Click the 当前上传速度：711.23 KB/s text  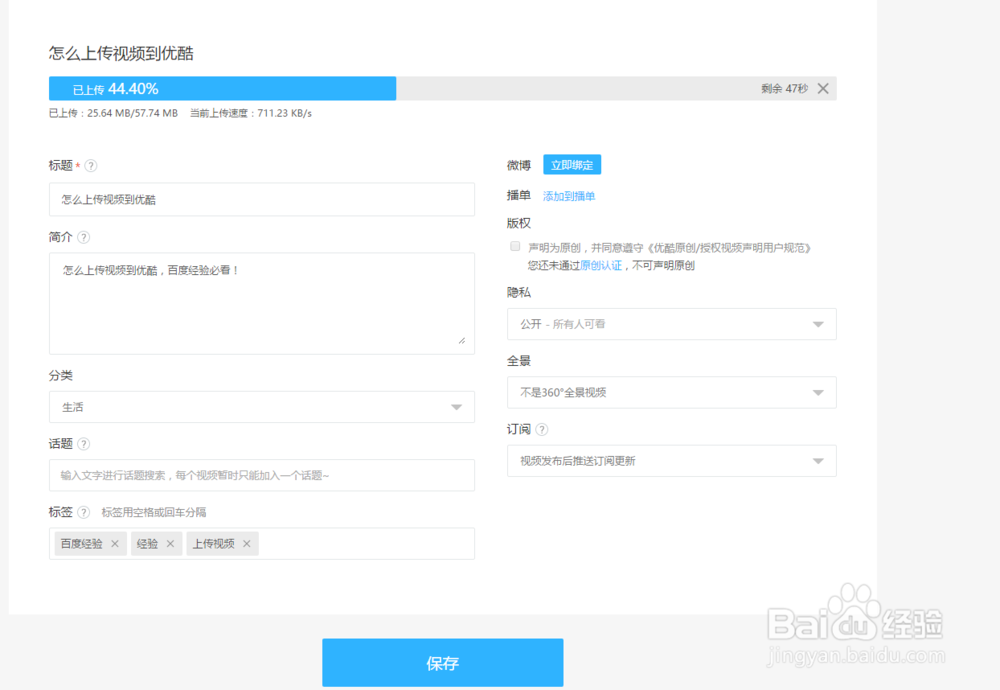tap(251, 114)
